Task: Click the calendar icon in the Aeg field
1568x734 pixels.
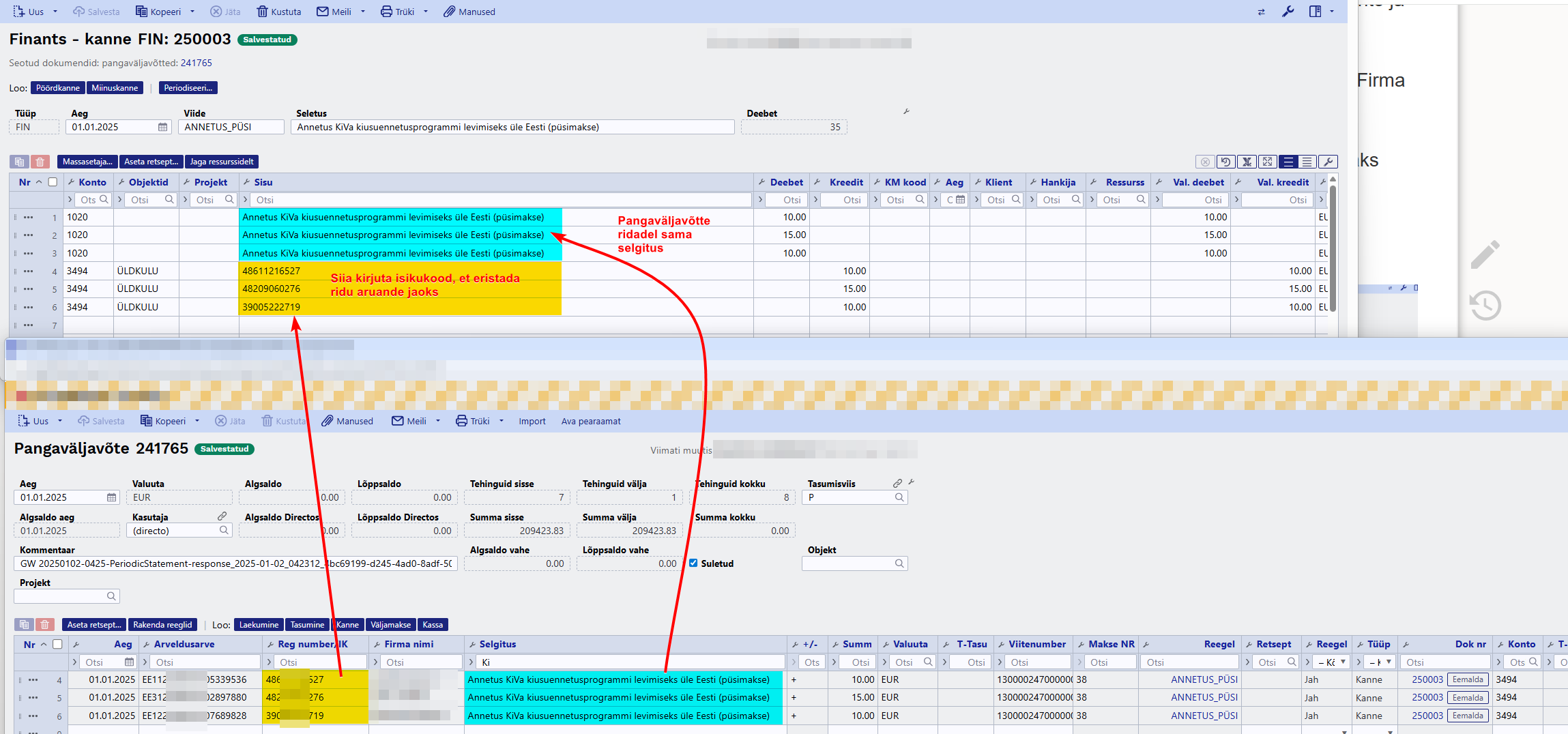Action: tap(162, 127)
